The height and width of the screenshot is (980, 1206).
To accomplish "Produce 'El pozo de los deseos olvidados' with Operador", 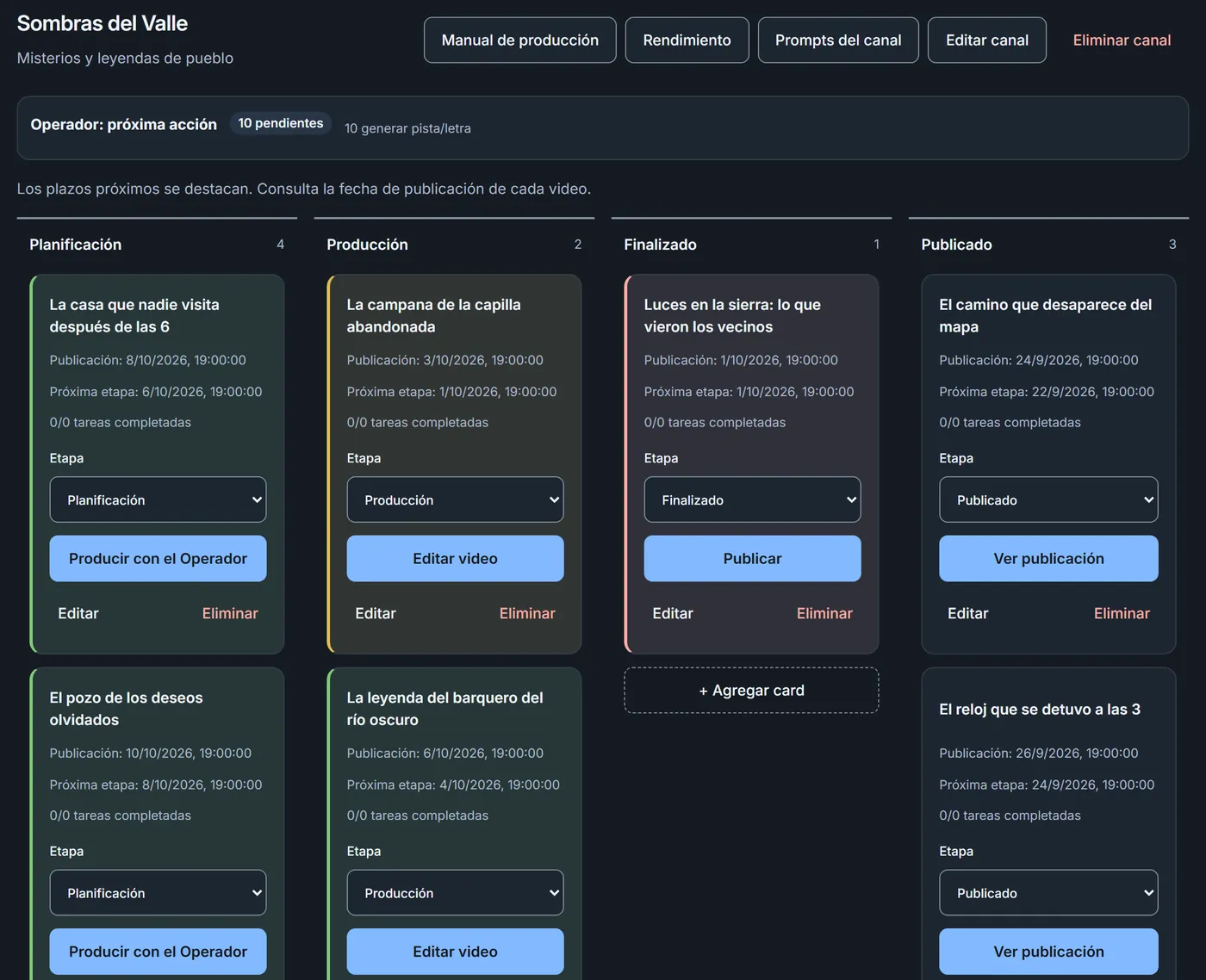I will tap(158, 952).
